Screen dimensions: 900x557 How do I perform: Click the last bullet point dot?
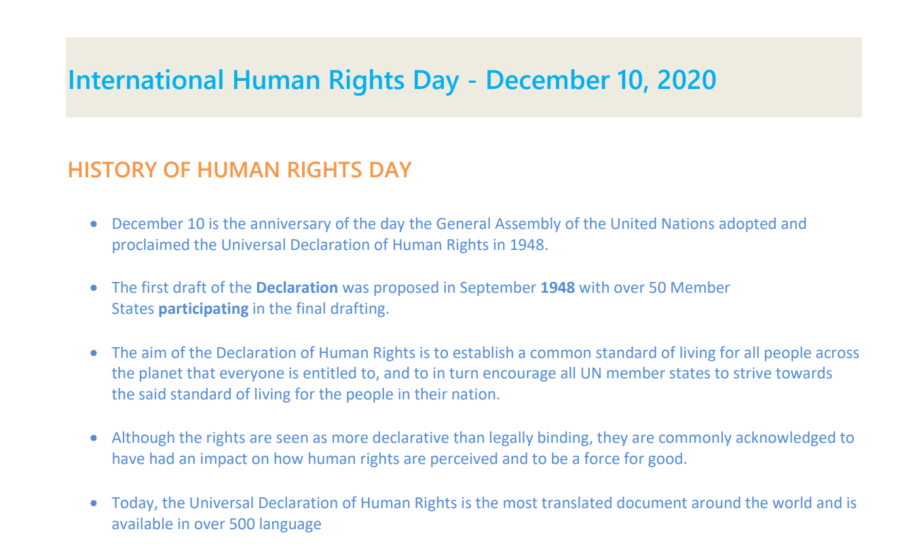(x=94, y=503)
